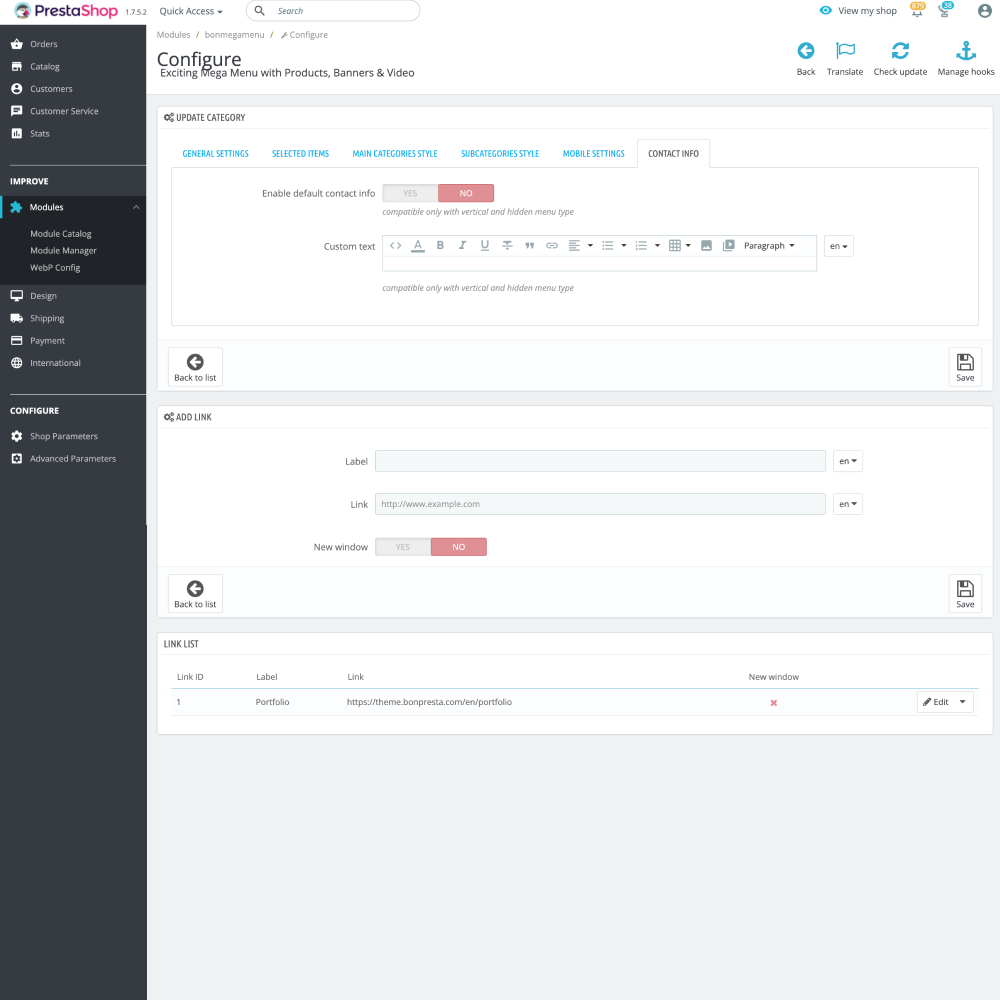Click the Back to list button
Screen dimensions: 1000x1000
[194, 366]
